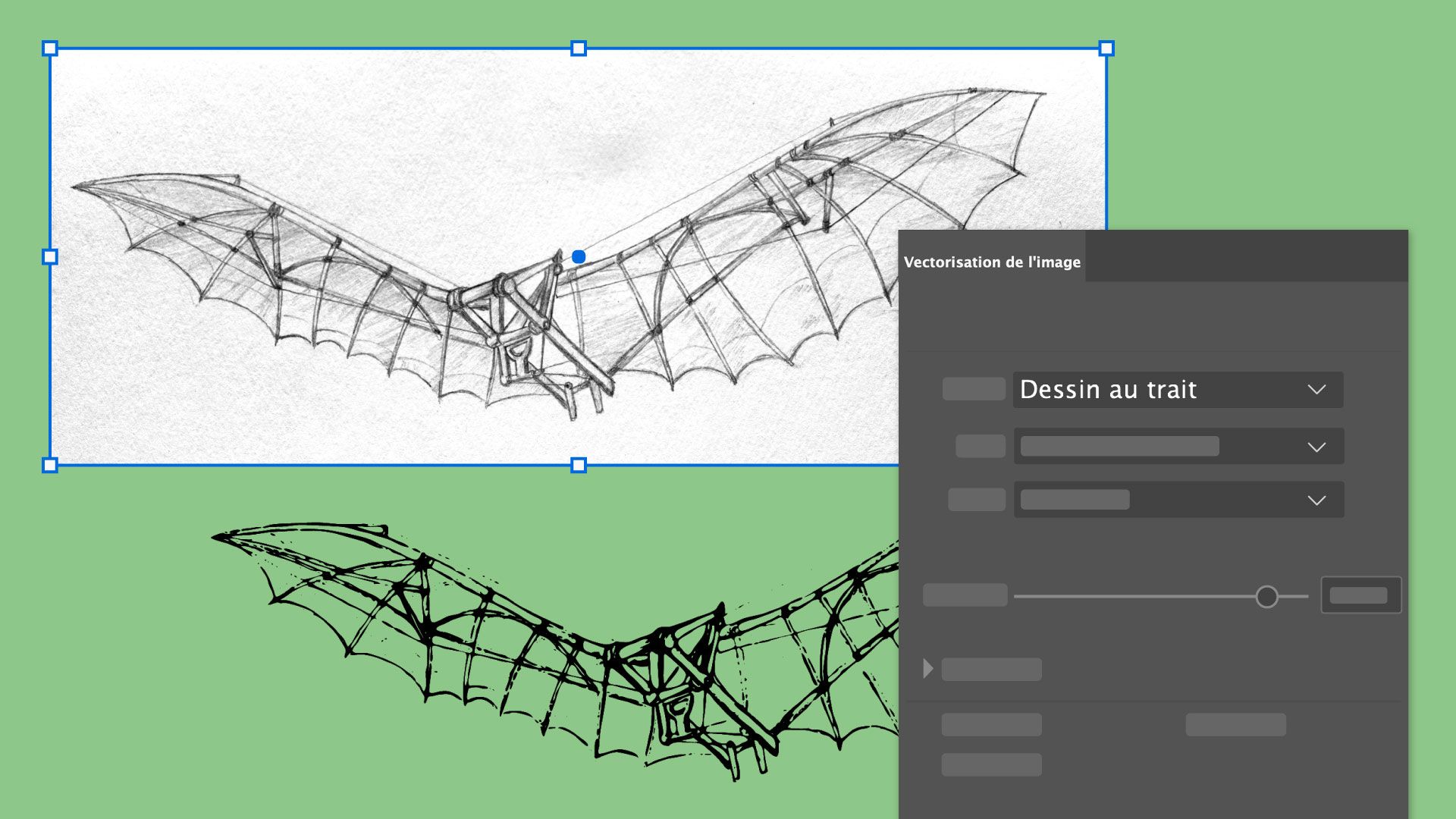Click the chevron on the Dessin au trait menu
The width and height of the screenshot is (1456, 819).
[1316, 389]
